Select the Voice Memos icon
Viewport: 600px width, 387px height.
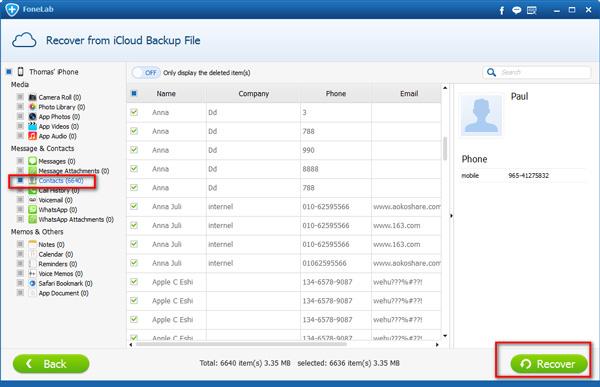coord(33,273)
